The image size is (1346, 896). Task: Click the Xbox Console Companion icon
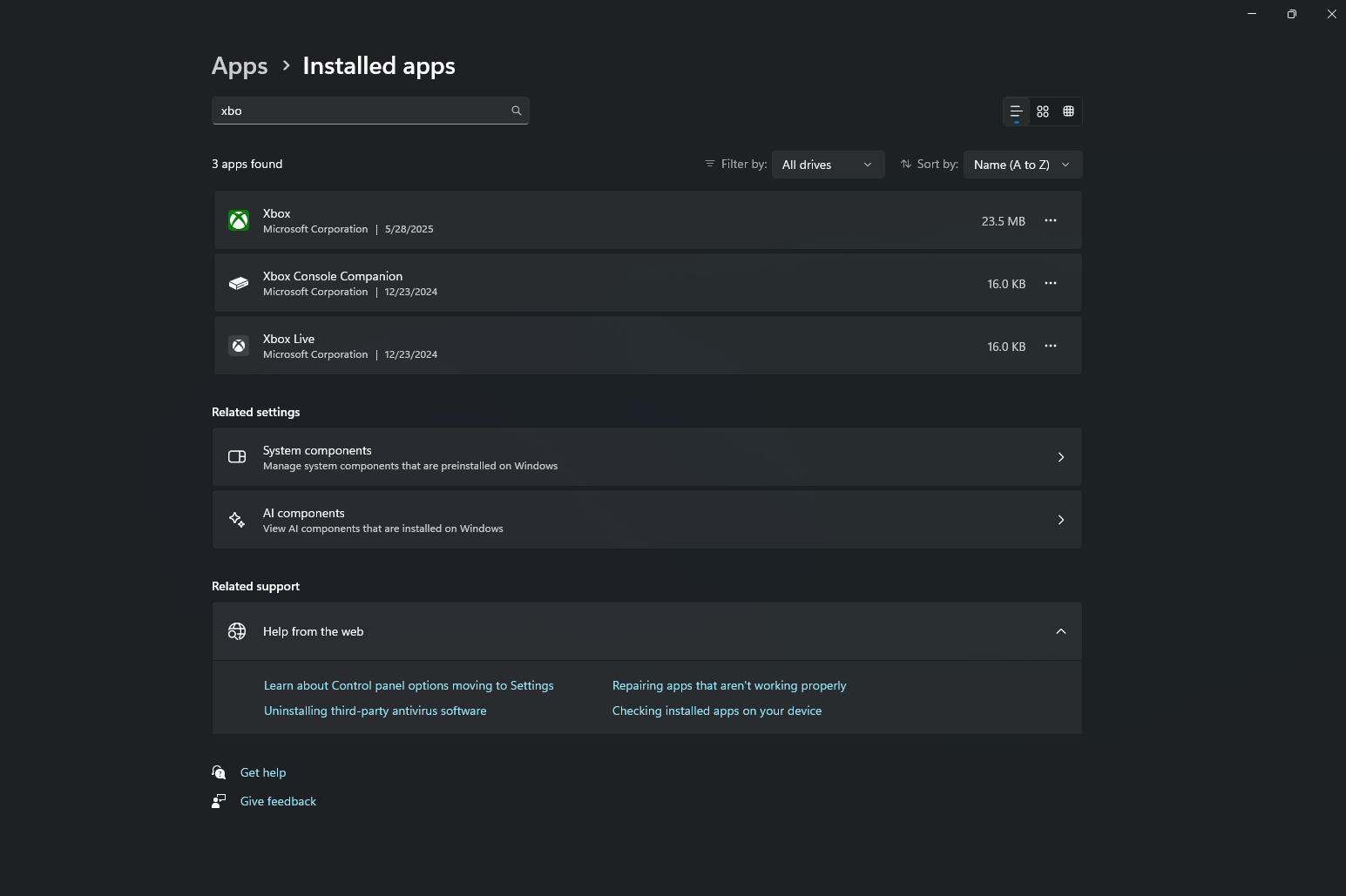click(x=239, y=283)
